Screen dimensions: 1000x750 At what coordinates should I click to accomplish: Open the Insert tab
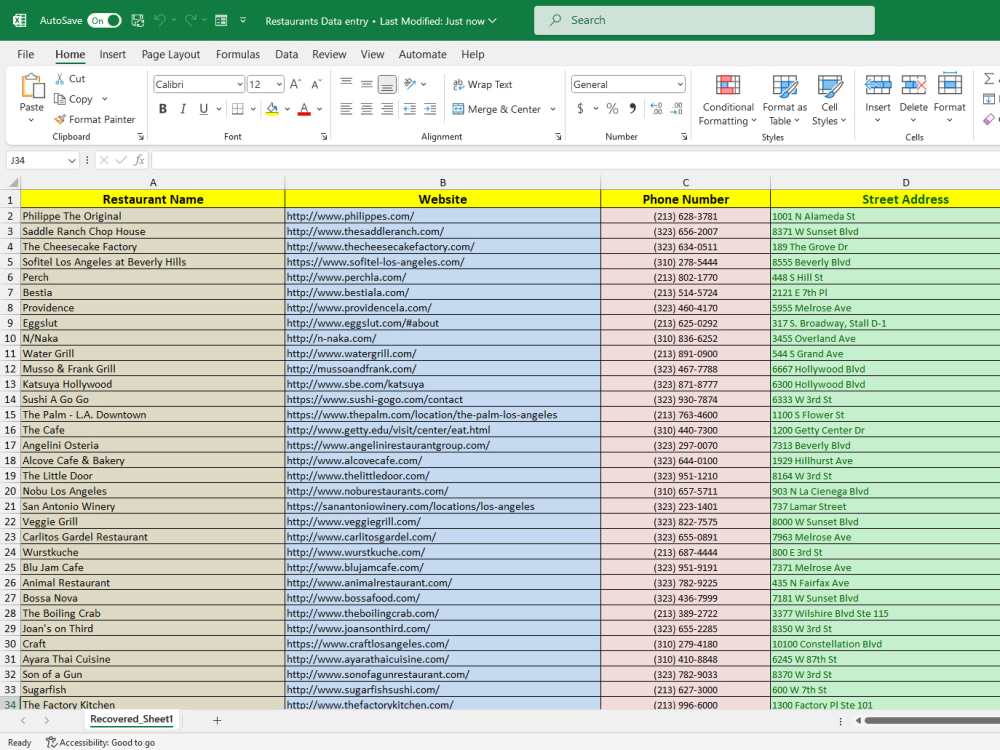[x=112, y=54]
